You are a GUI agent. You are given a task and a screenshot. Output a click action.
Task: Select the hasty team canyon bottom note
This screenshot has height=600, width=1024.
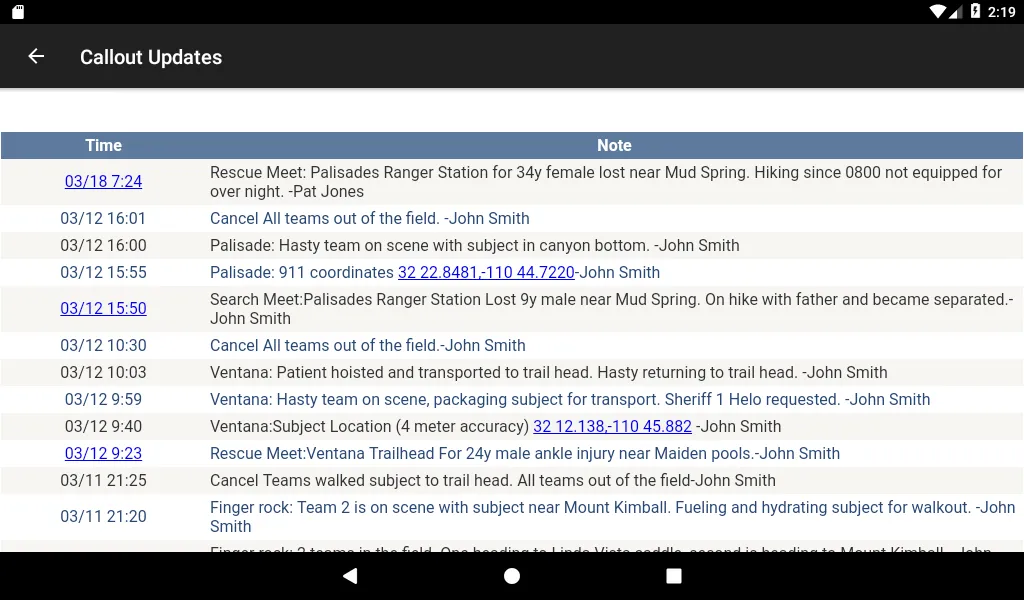point(474,246)
